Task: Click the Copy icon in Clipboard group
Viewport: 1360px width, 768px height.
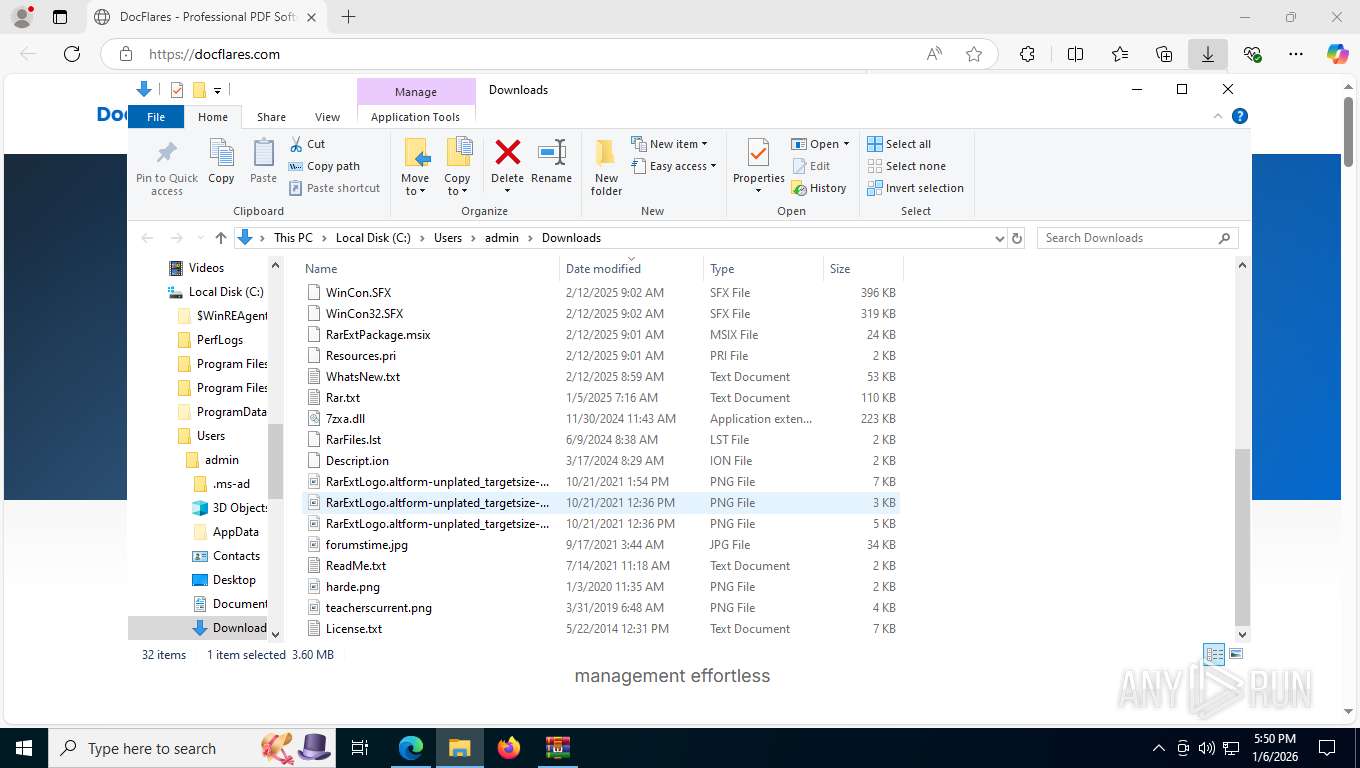Action: pos(221,162)
